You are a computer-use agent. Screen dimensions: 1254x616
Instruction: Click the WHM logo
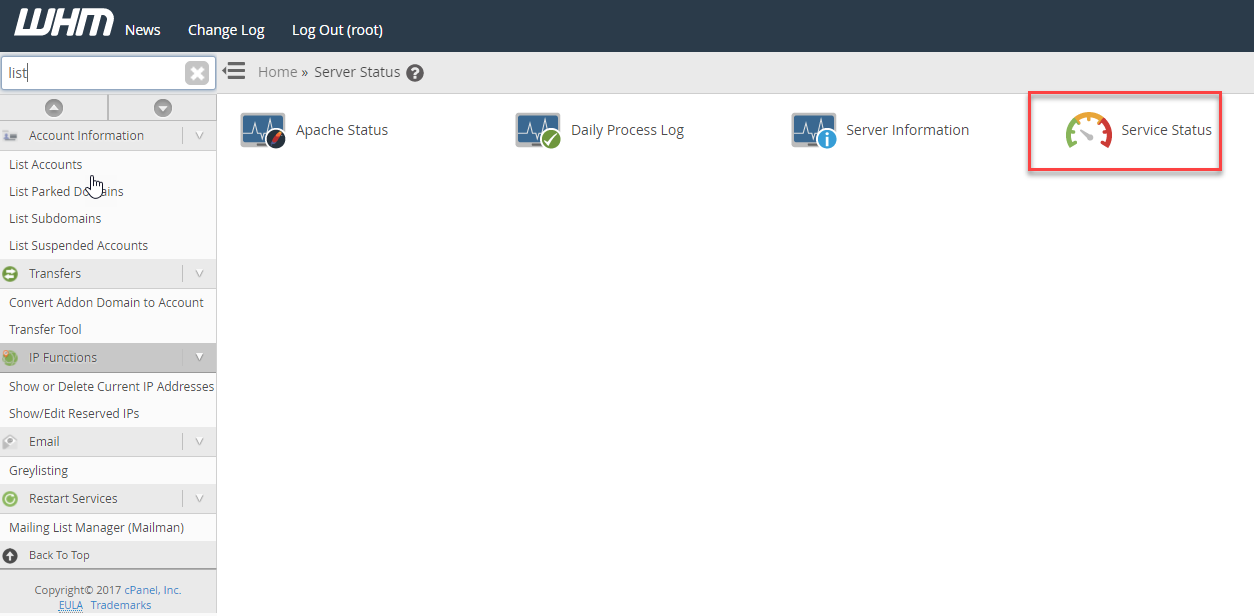63,24
